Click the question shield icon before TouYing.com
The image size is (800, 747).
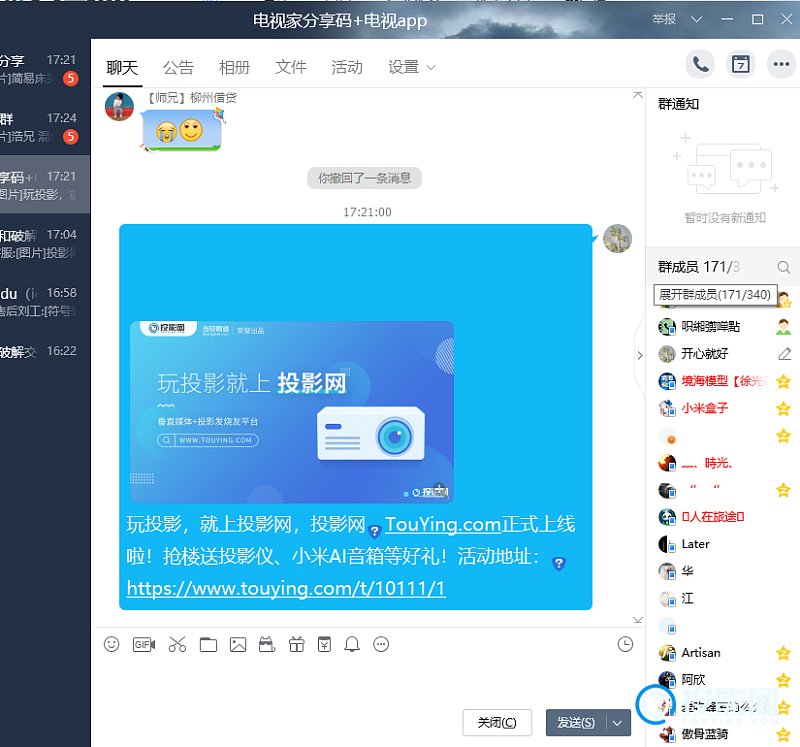pyautogui.click(x=374, y=531)
